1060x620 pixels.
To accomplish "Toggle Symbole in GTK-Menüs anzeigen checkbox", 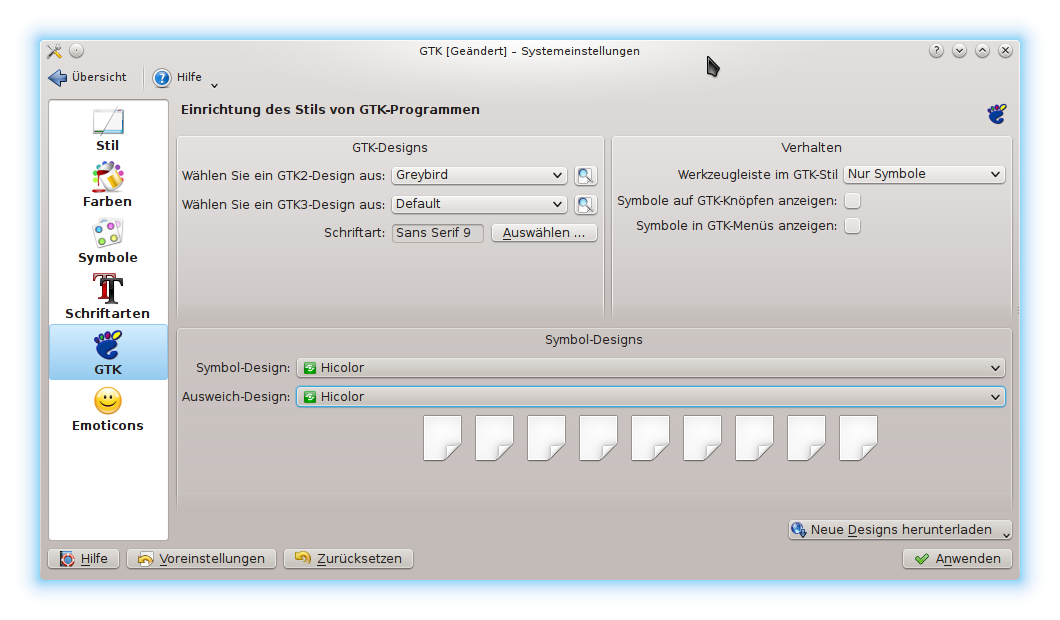I will (x=852, y=226).
